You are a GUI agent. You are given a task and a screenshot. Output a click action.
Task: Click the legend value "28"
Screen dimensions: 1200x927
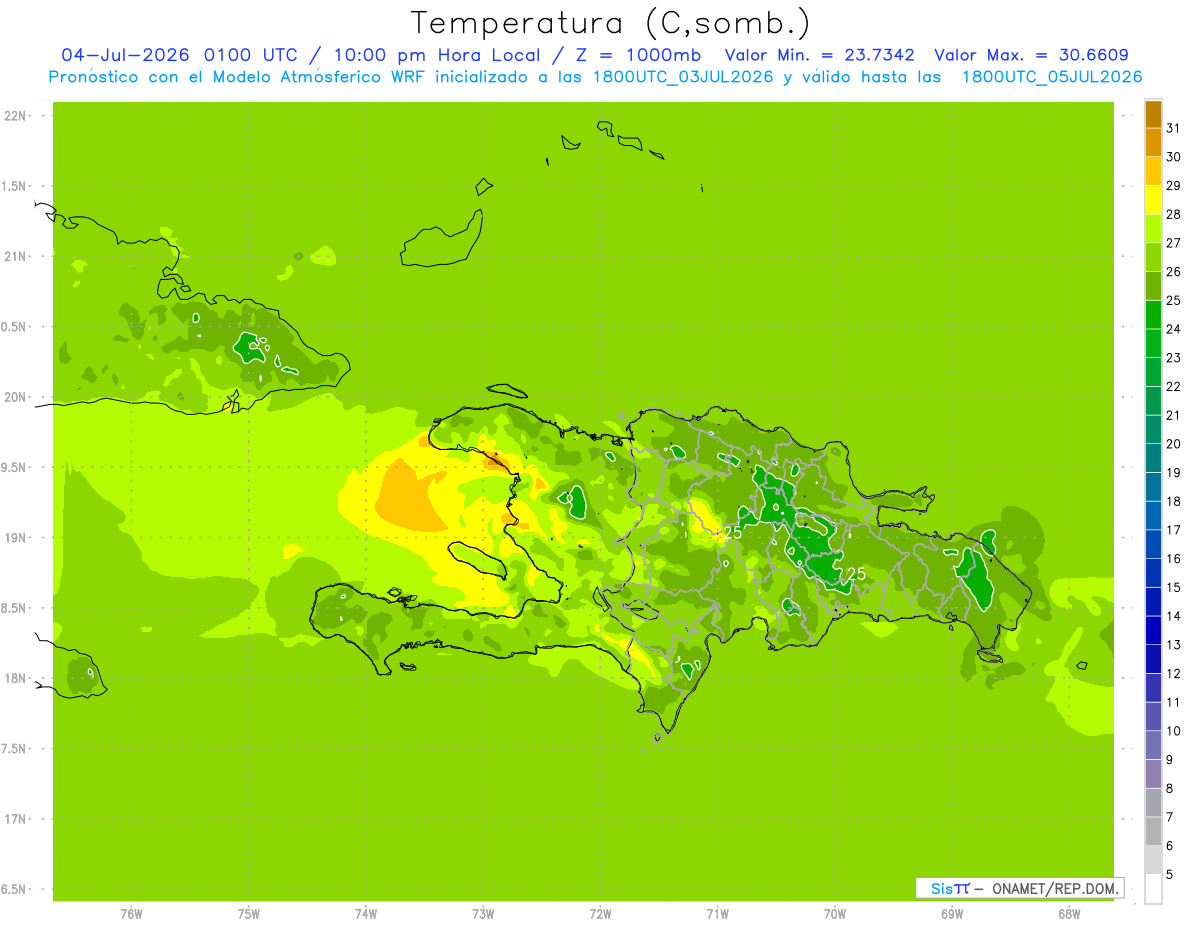tap(1174, 214)
